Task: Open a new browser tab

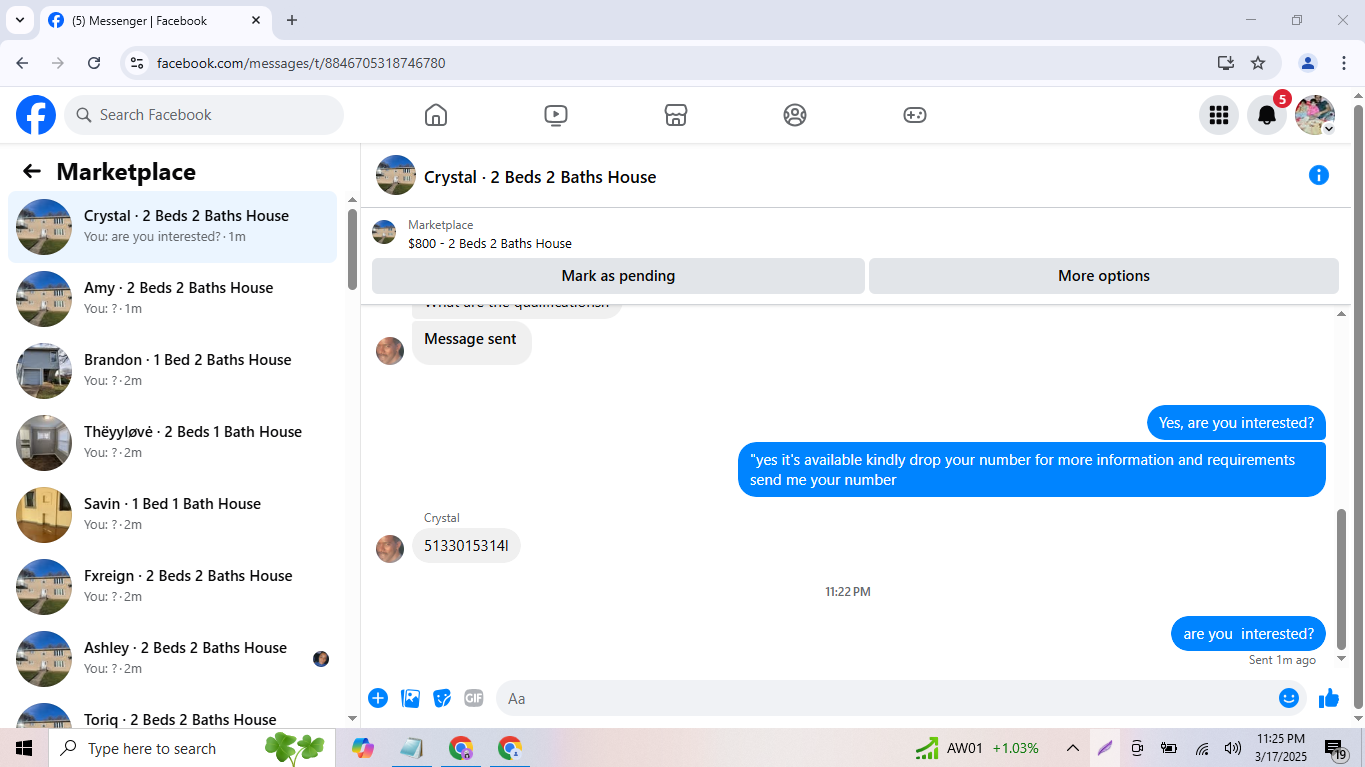Action: 292,20
